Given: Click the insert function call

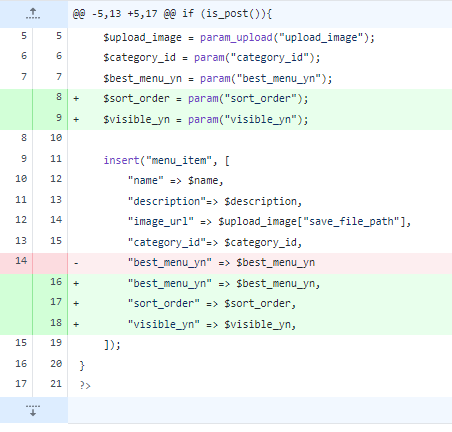Looking at the screenshot, I should pyautogui.click(x=121, y=160).
